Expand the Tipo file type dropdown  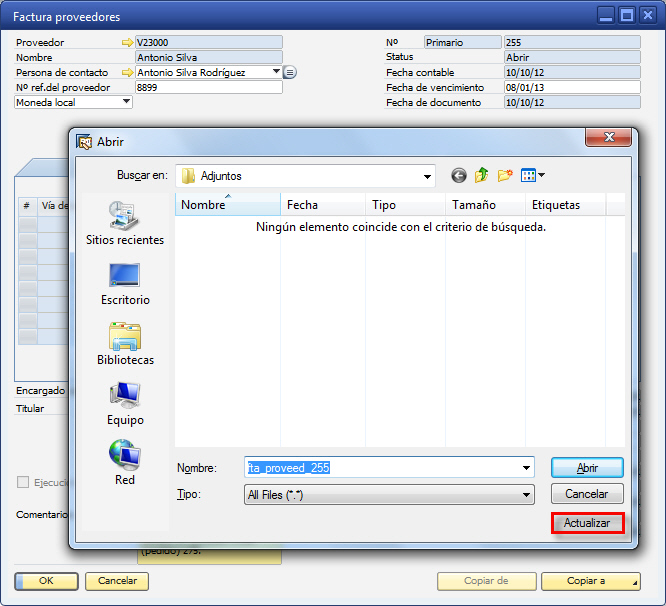(526, 495)
